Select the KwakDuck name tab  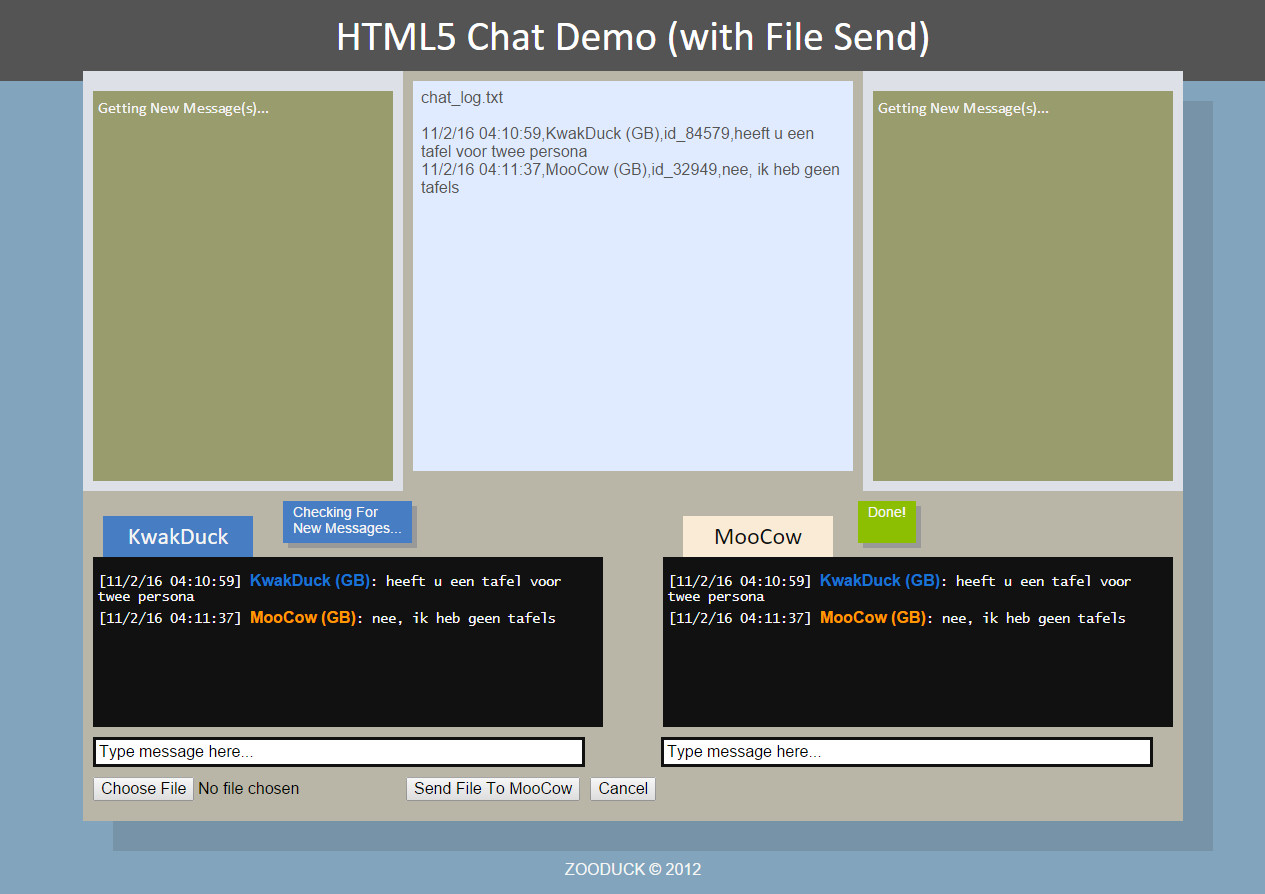(178, 536)
